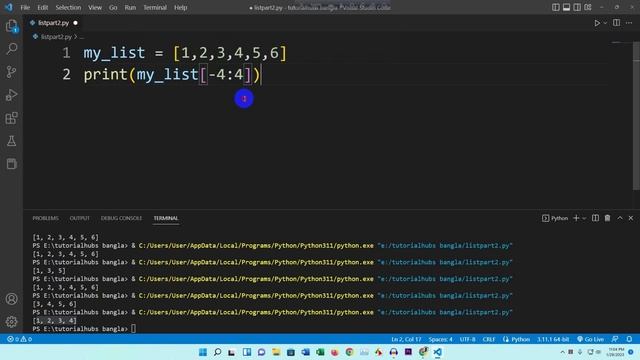
Task: Open the Edit menu
Action: tap(42, 7)
